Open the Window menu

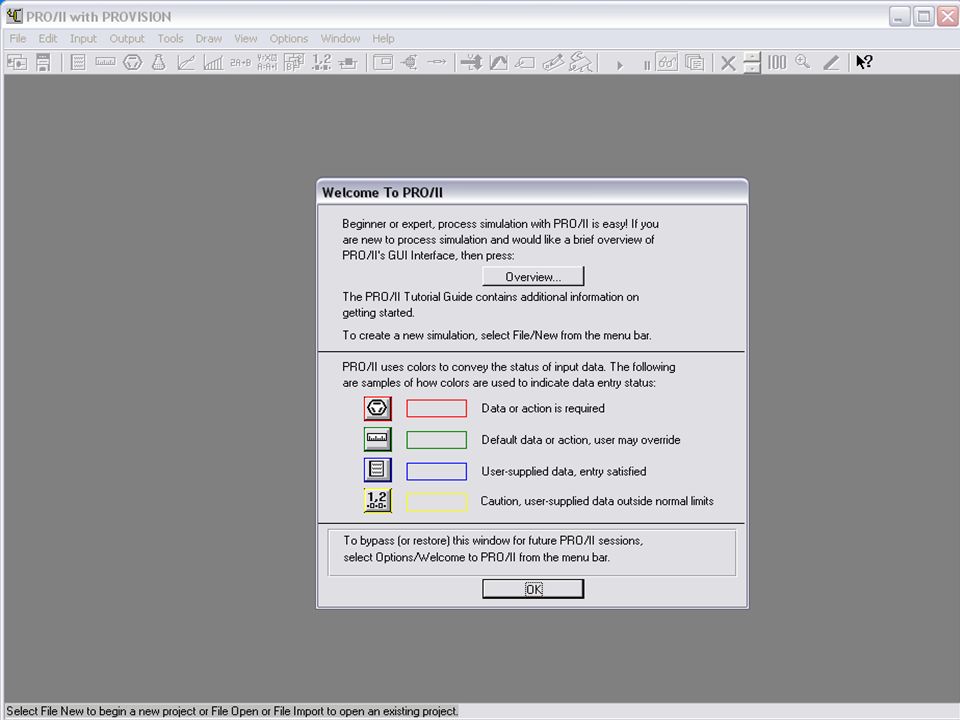(x=340, y=39)
